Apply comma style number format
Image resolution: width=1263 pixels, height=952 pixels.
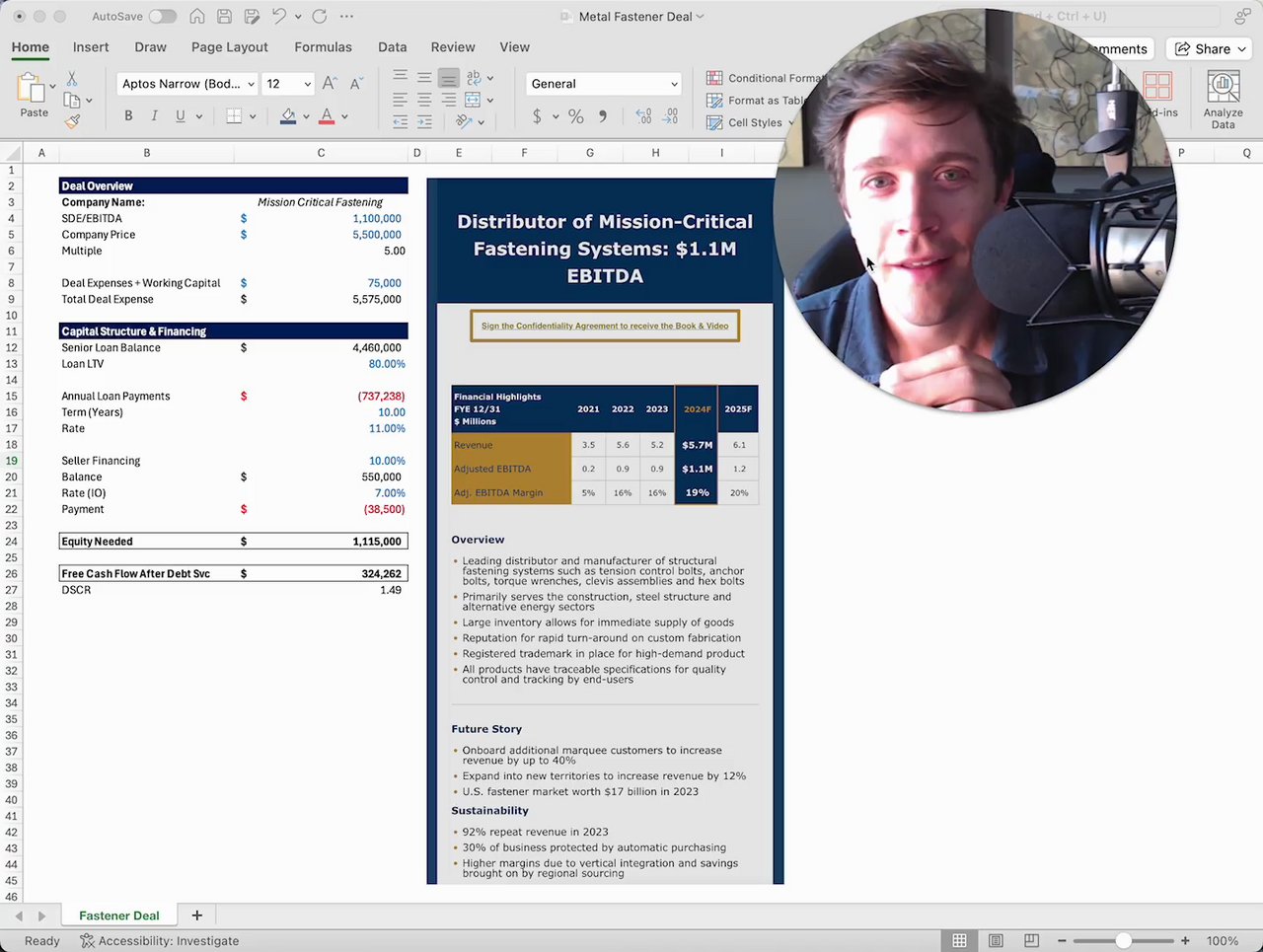[603, 116]
